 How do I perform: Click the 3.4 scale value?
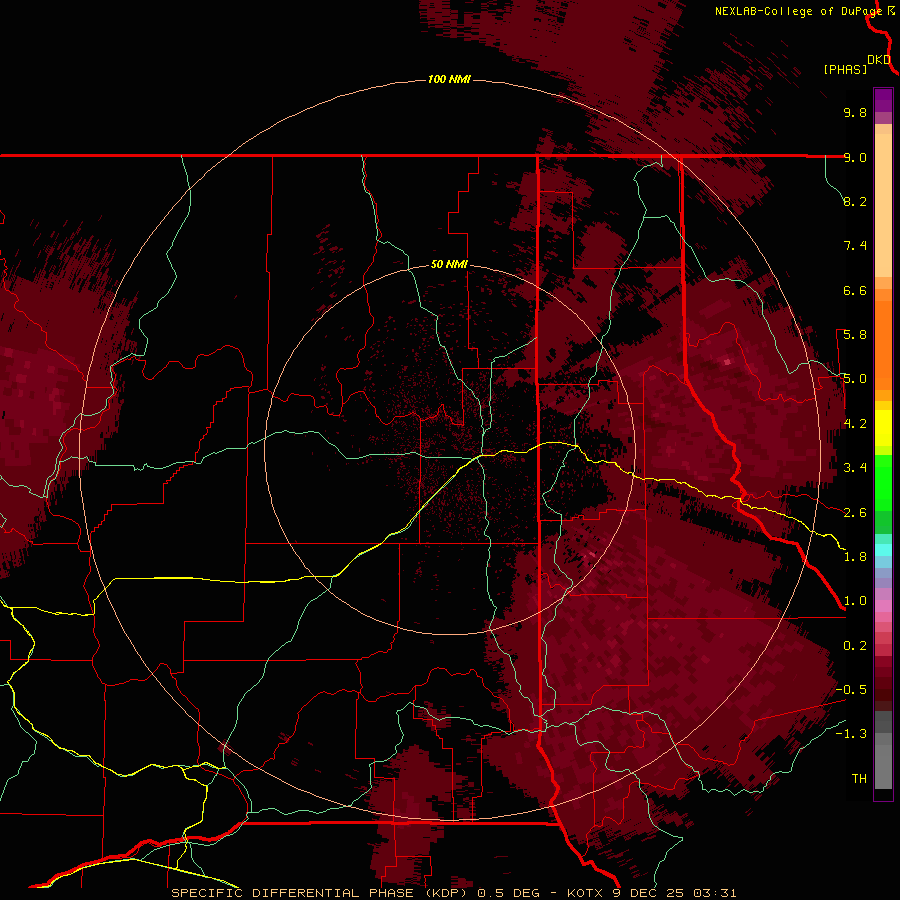coord(855,468)
